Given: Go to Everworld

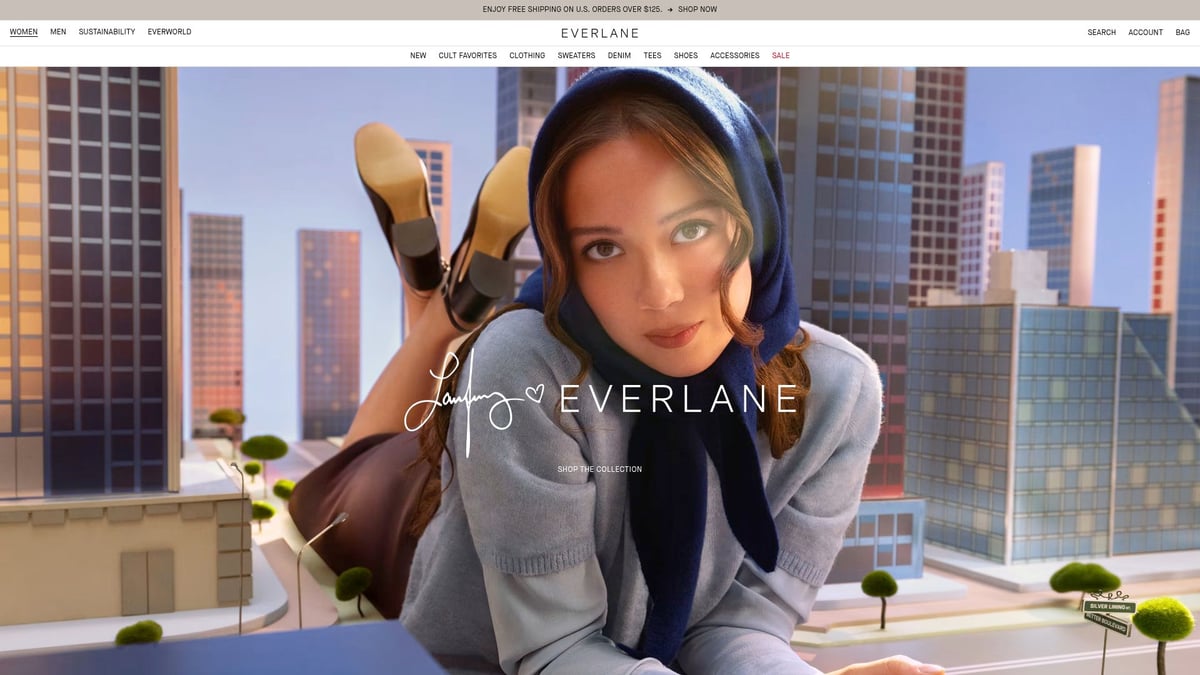Looking at the screenshot, I should (x=169, y=32).
